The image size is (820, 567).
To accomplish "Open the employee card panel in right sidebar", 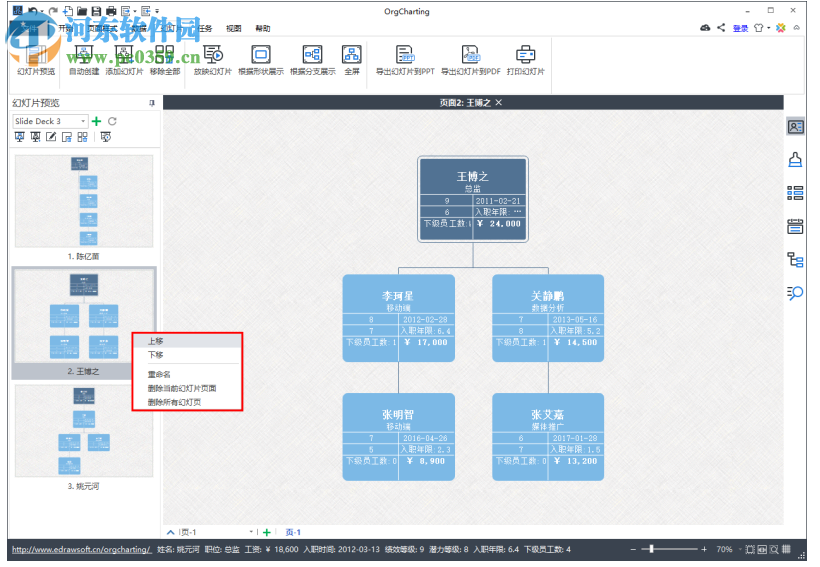I will (795, 127).
